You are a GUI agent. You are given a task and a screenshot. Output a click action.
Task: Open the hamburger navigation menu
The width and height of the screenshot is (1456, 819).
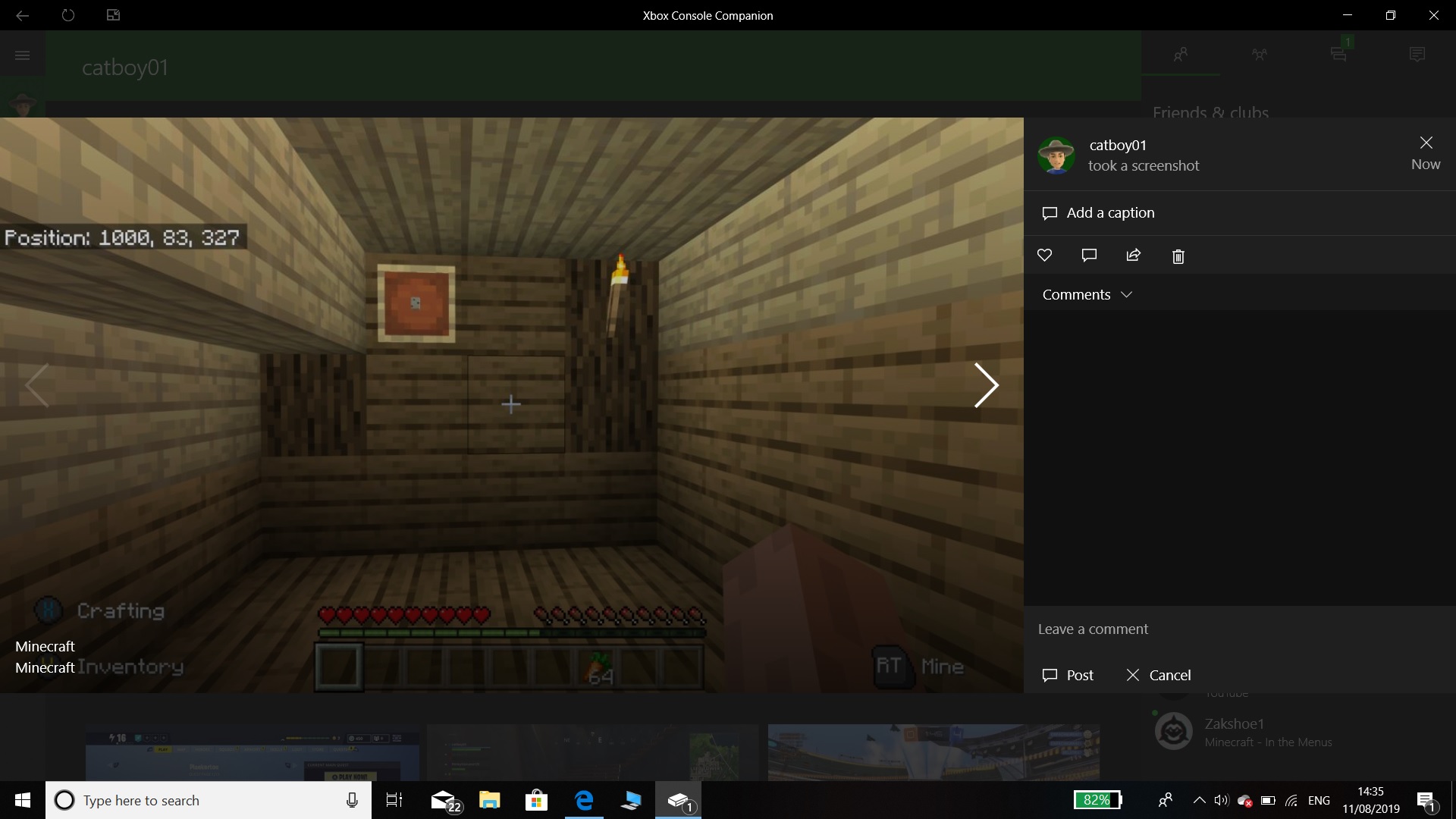(22, 55)
